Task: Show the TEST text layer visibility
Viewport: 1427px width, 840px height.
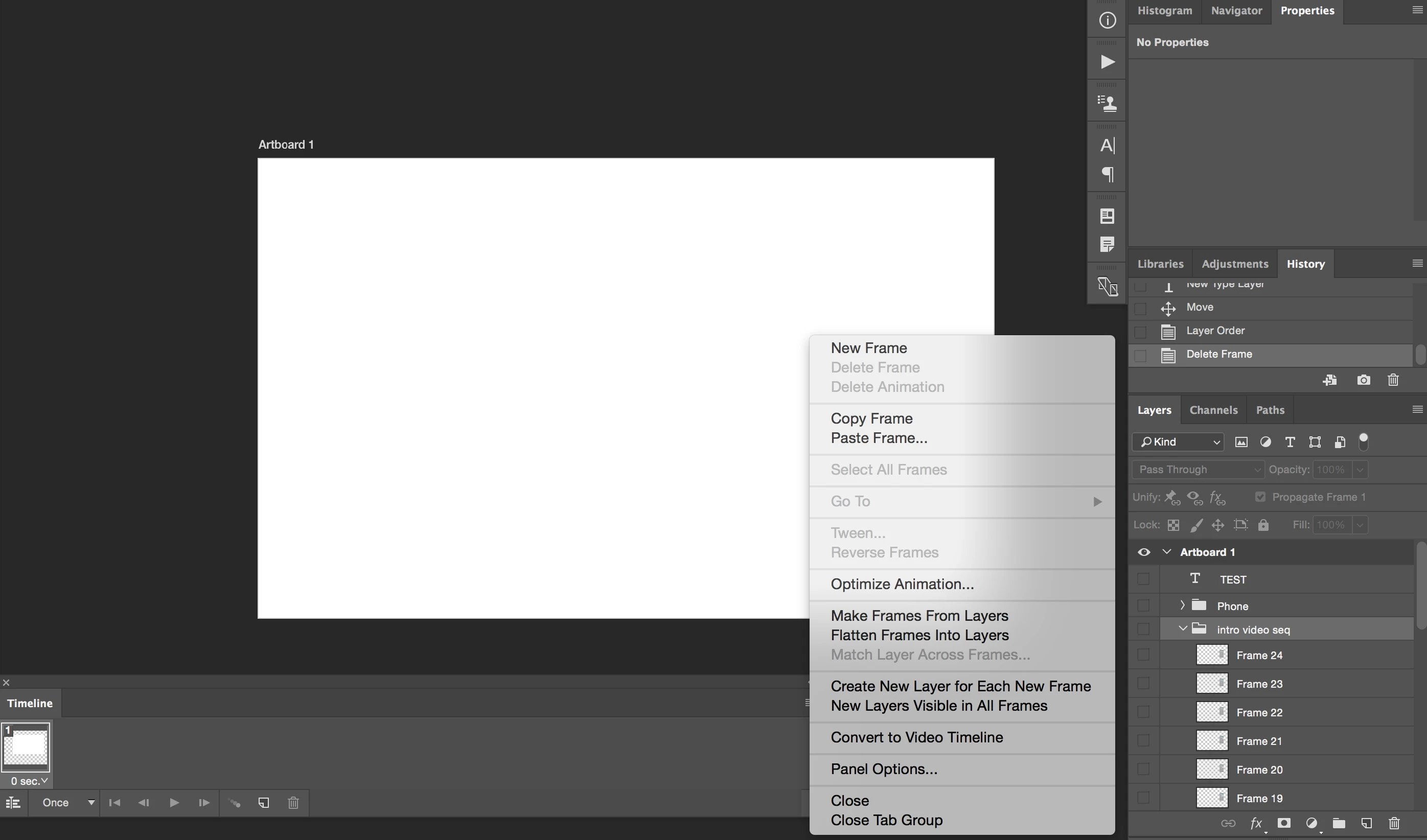Action: click(x=1143, y=578)
